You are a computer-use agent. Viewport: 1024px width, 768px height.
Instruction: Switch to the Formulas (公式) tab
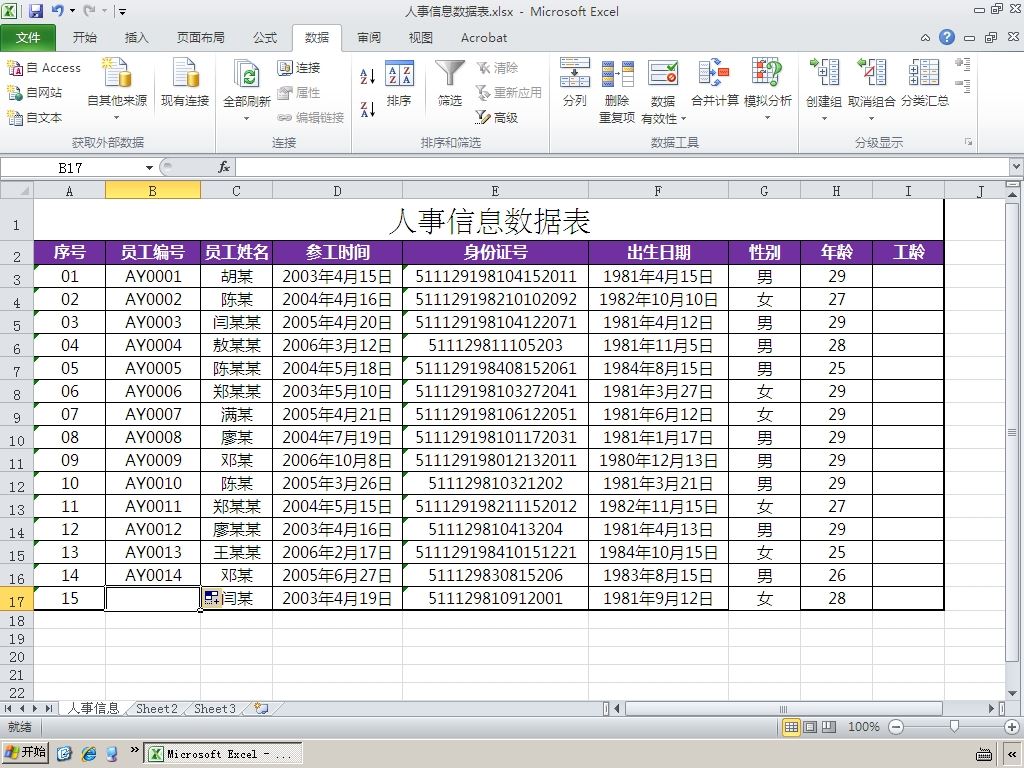[265, 38]
